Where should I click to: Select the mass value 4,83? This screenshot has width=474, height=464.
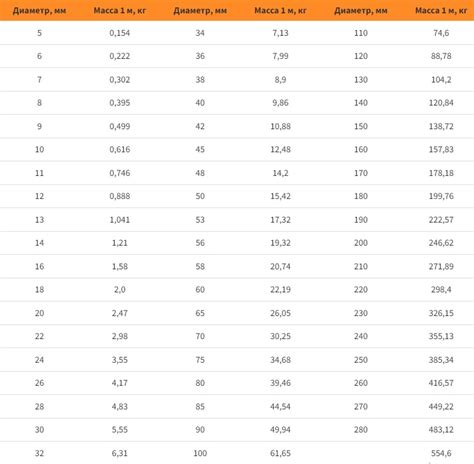(120, 406)
